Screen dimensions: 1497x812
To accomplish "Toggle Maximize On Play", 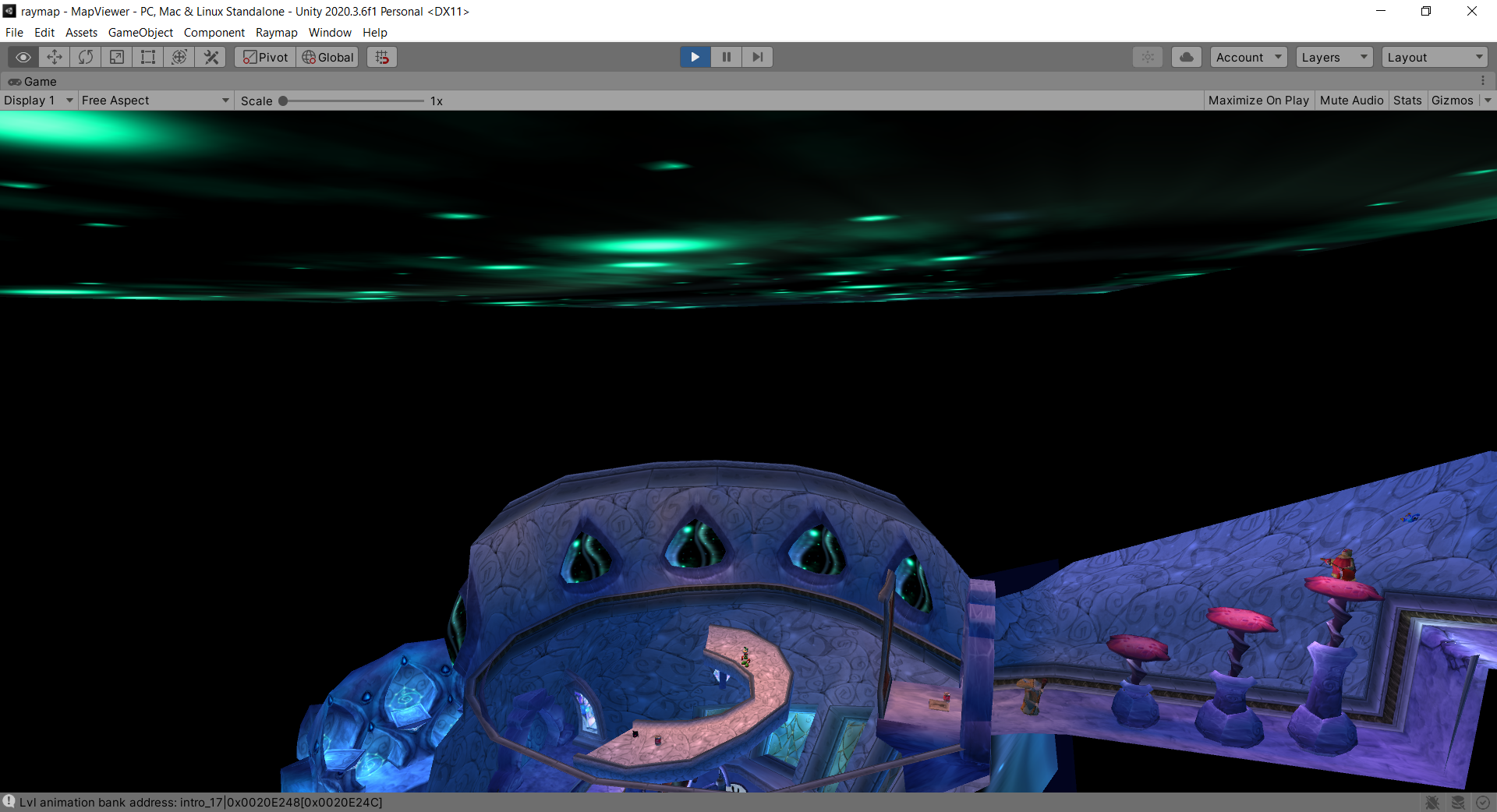I will (1258, 101).
